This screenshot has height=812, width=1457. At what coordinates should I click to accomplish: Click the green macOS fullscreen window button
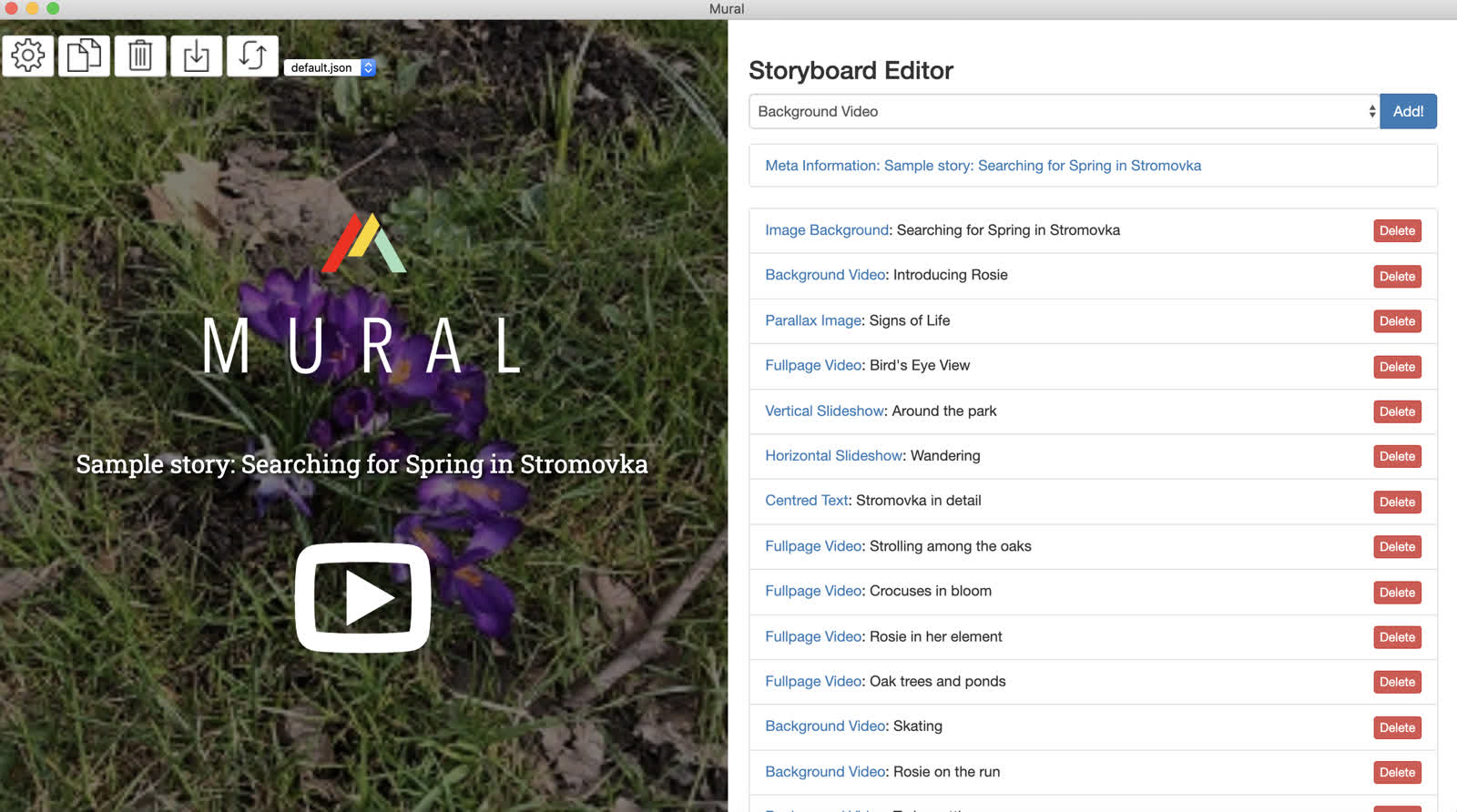point(53,8)
